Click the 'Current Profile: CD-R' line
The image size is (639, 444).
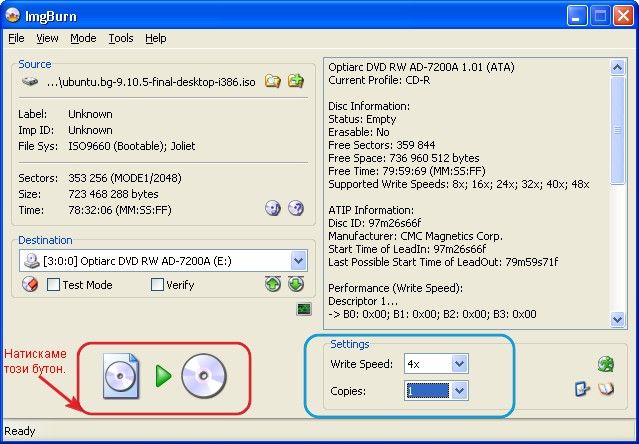pos(379,80)
